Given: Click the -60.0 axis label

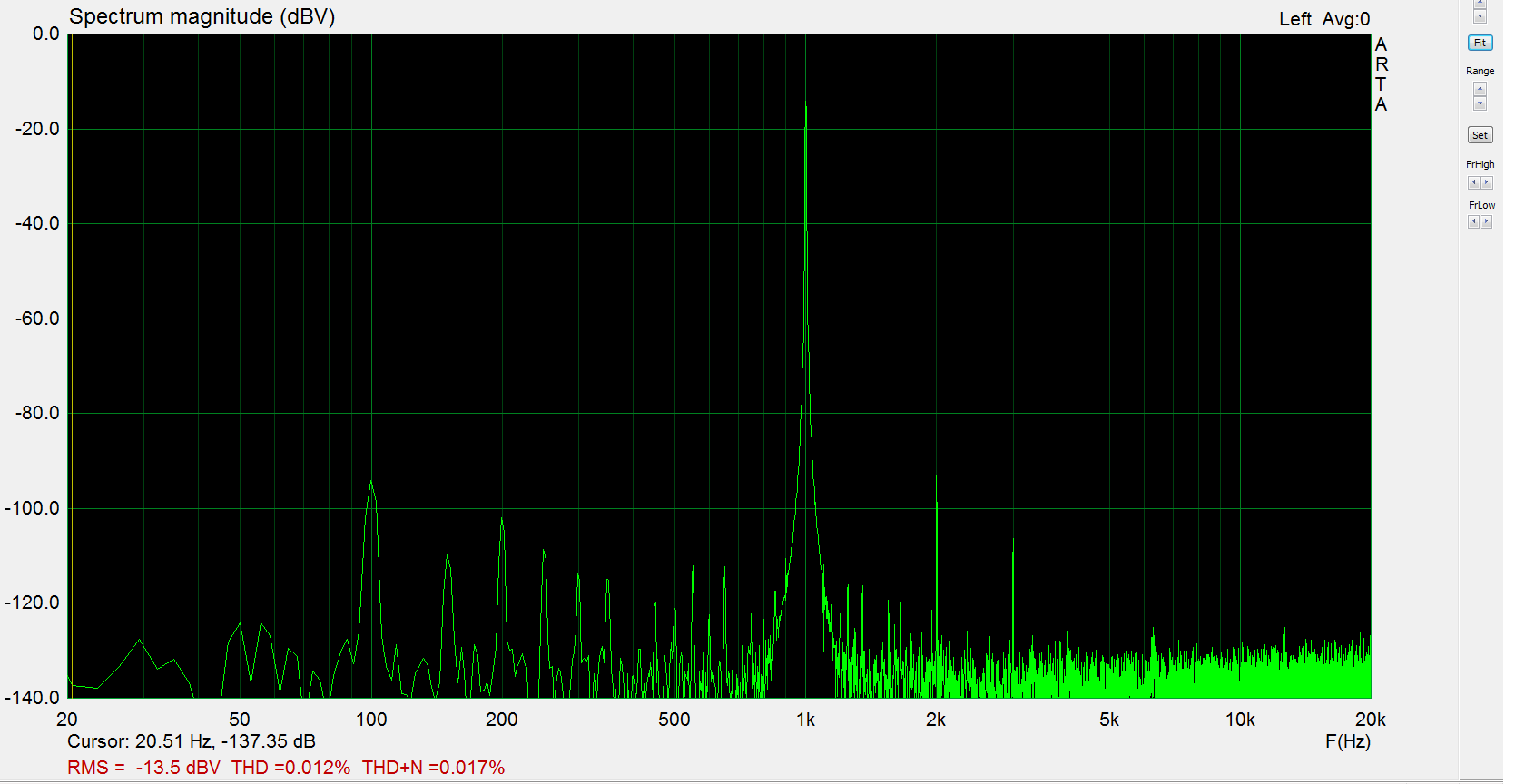Looking at the screenshot, I should click(x=37, y=318).
